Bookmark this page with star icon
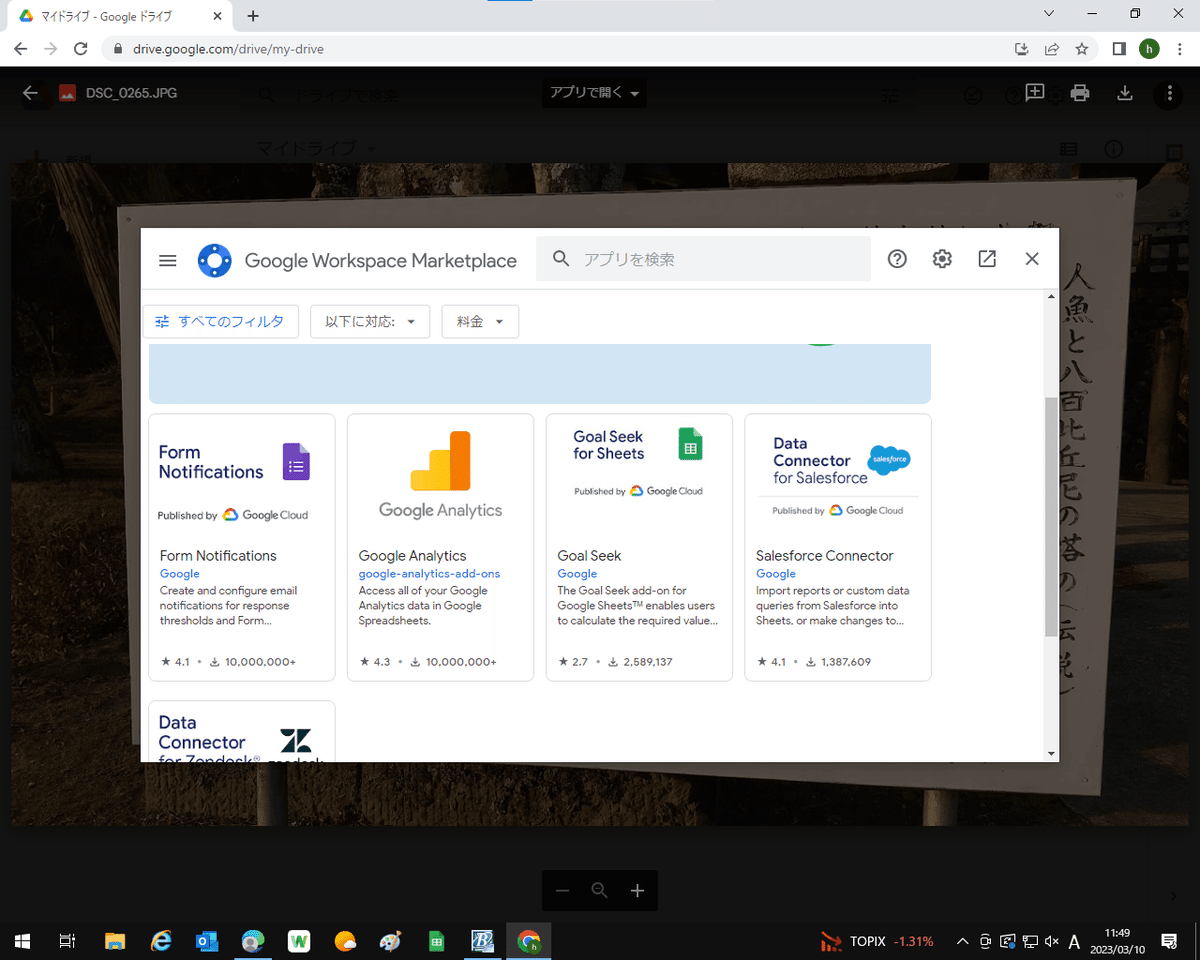The width and height of the screenshot is (1200, 960). point(1081,49)
